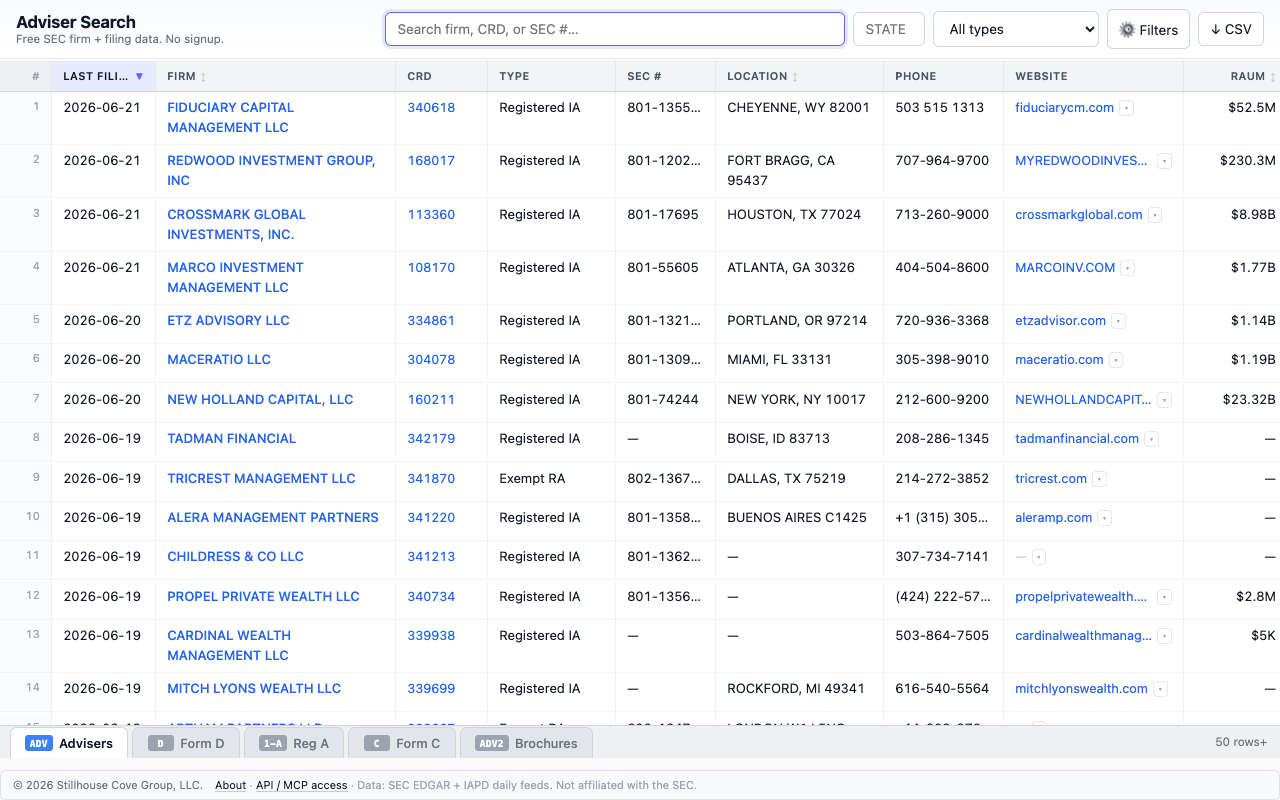Click the Adviser Search title
Viewport: 1280px width, 800px height.
pyautogui.click(x=76, y=22)
